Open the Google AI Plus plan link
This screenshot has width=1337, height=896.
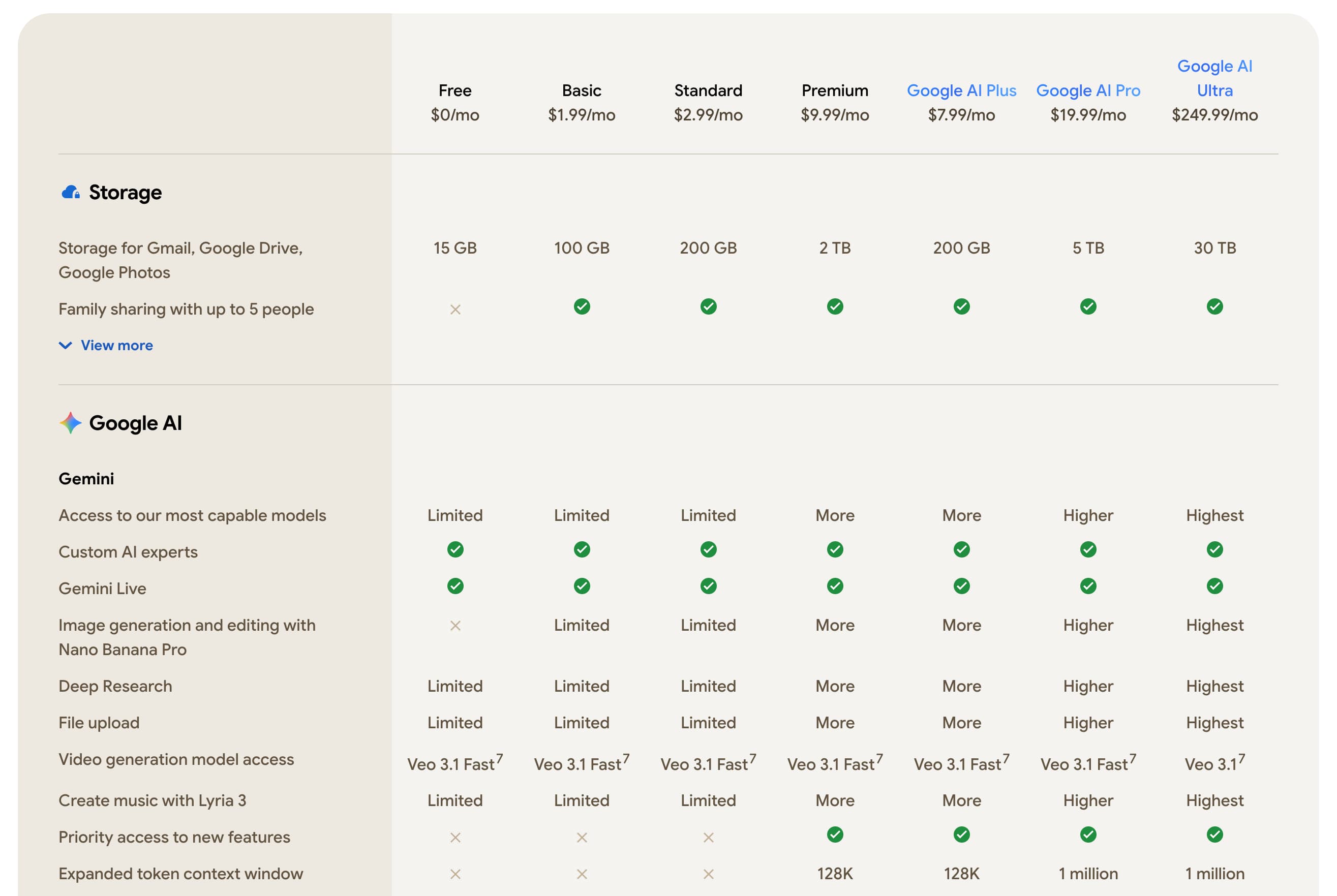[x=961, y=91]
